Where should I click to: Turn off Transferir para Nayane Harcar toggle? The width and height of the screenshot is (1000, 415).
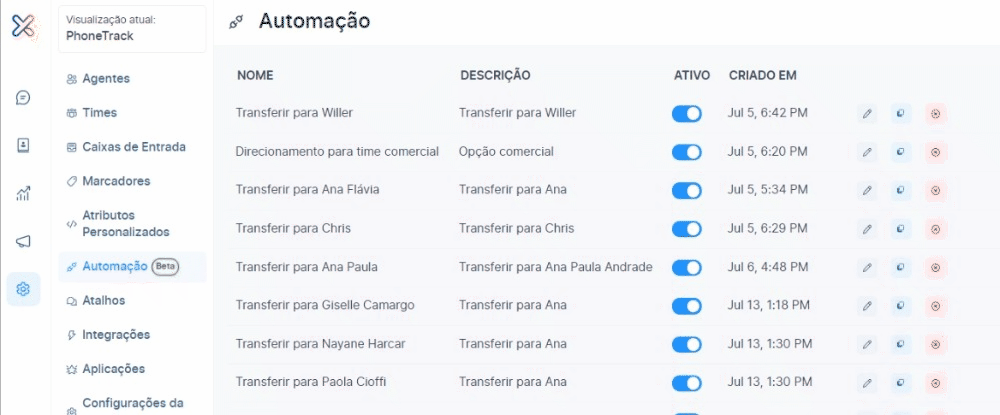pyautogui.click(x=687, y=344)
